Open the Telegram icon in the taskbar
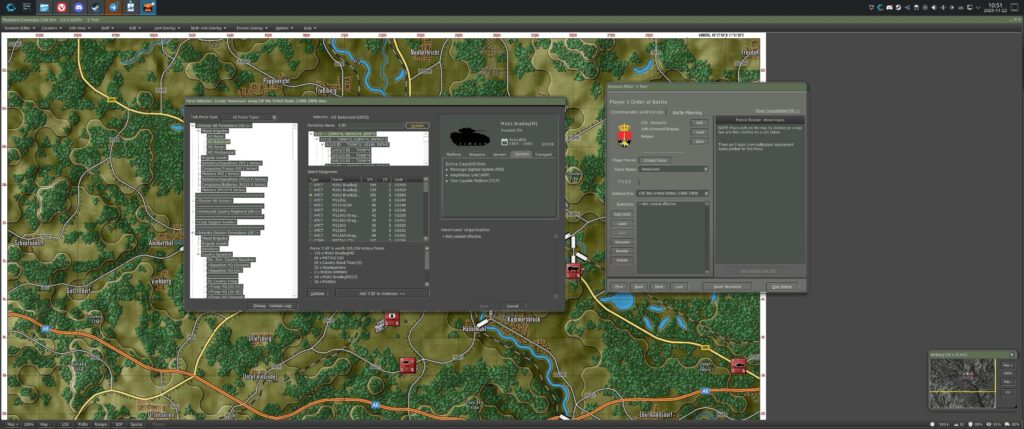The width and height of the screenshot is (1024, 429). coord(112,7)
